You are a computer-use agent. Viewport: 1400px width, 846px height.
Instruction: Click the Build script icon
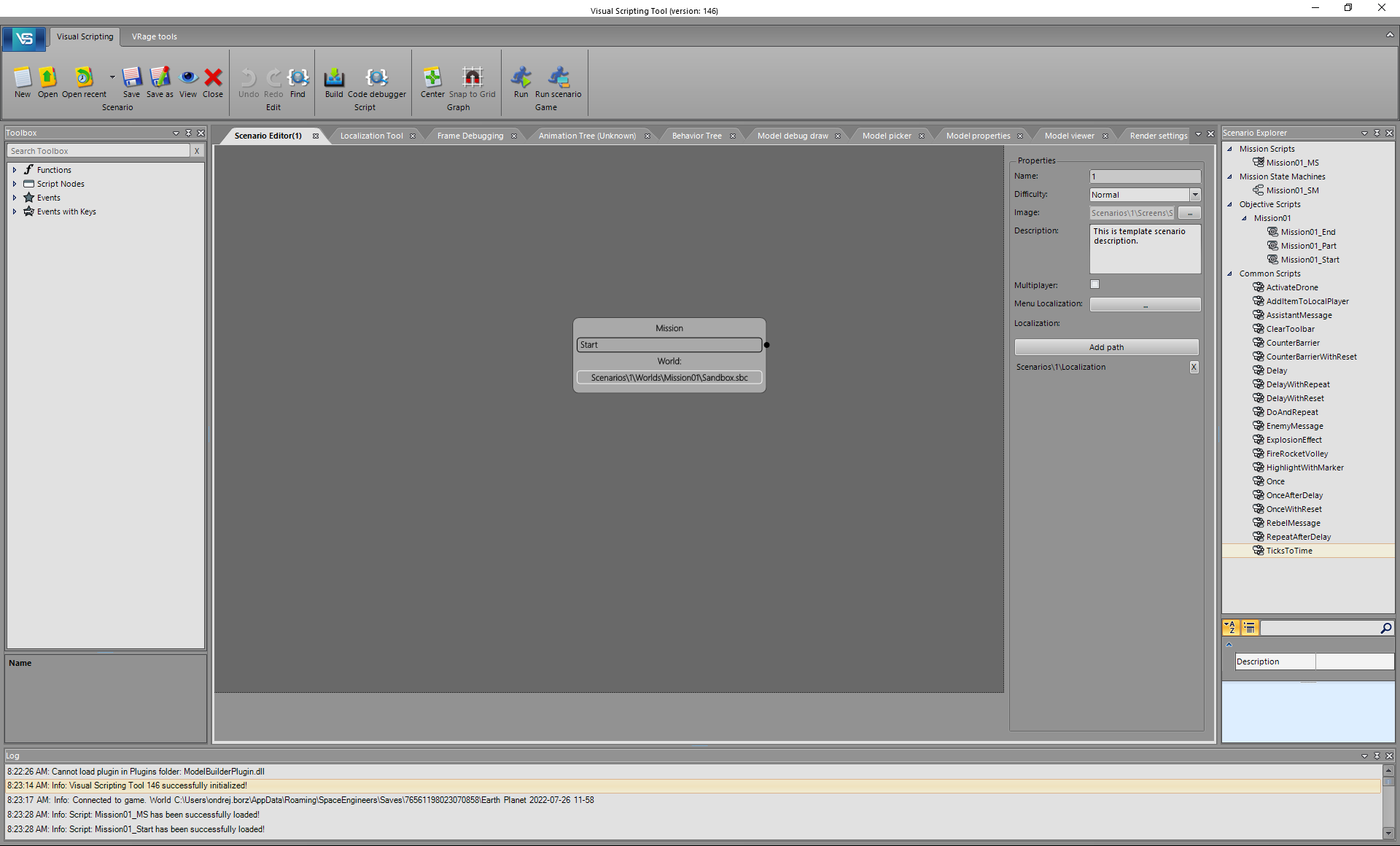pos(334,77)
